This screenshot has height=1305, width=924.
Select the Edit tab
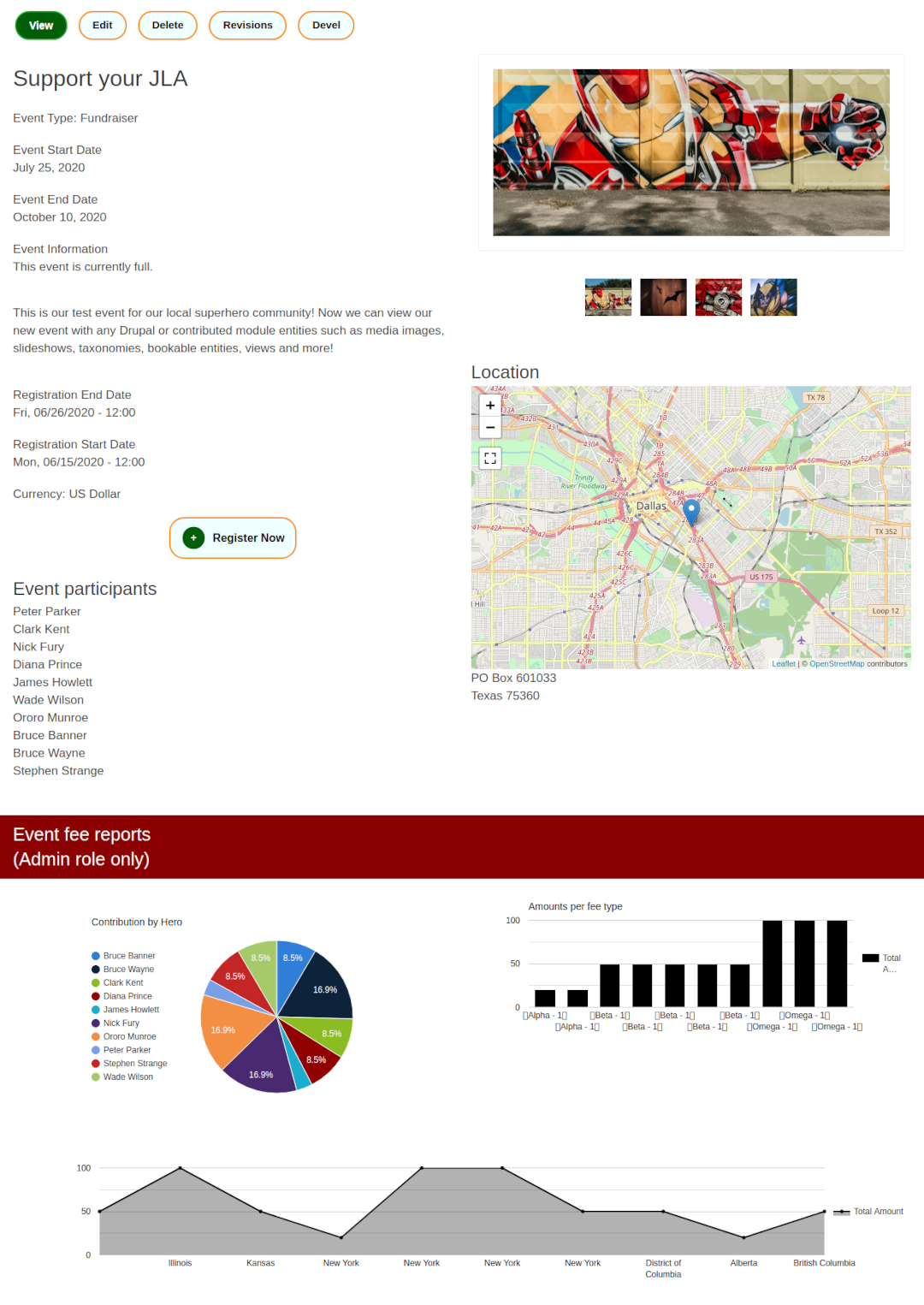pyautogui.click(x=103, y=25)
